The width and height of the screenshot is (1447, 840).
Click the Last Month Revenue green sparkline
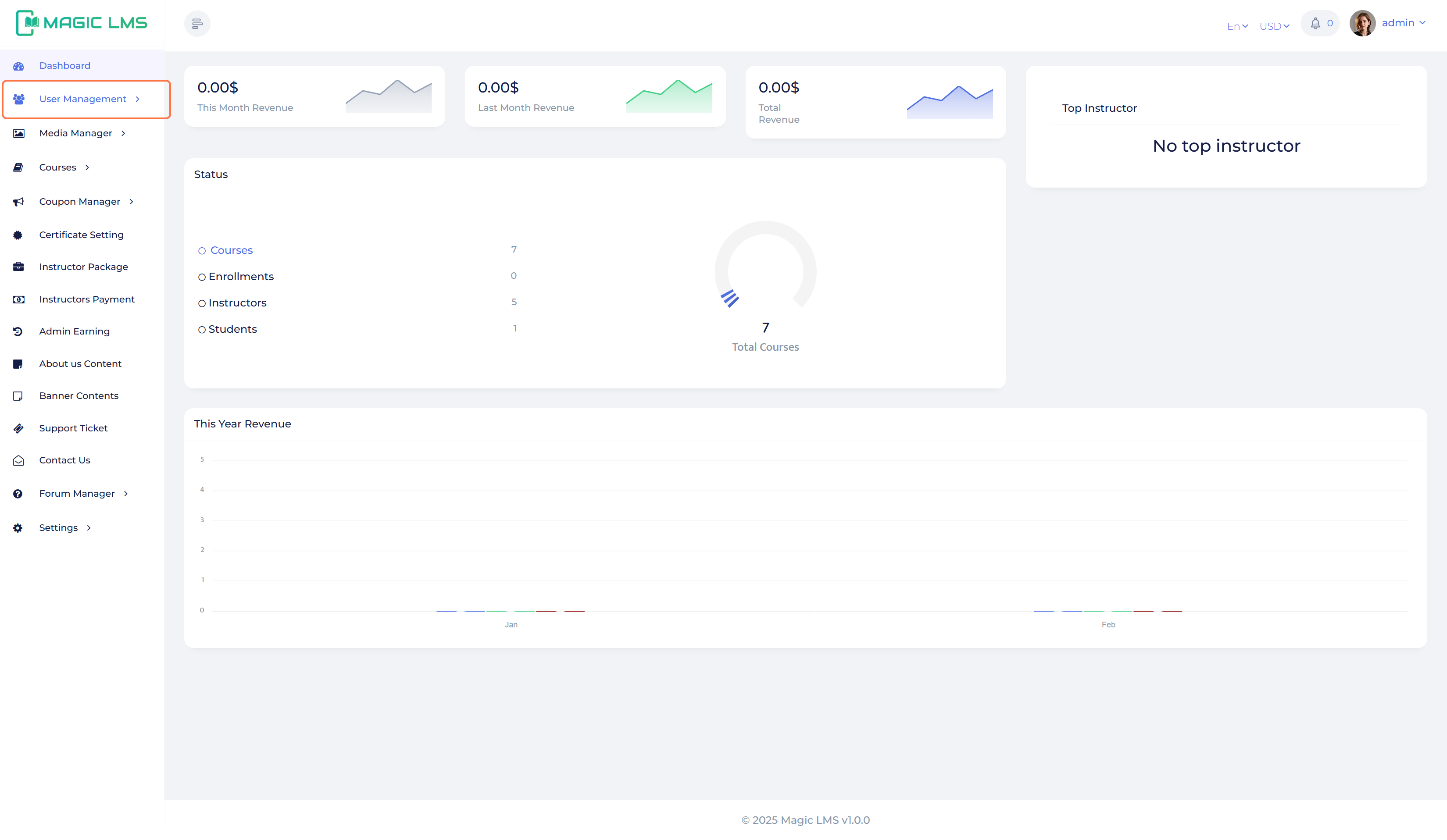(669, 96)
